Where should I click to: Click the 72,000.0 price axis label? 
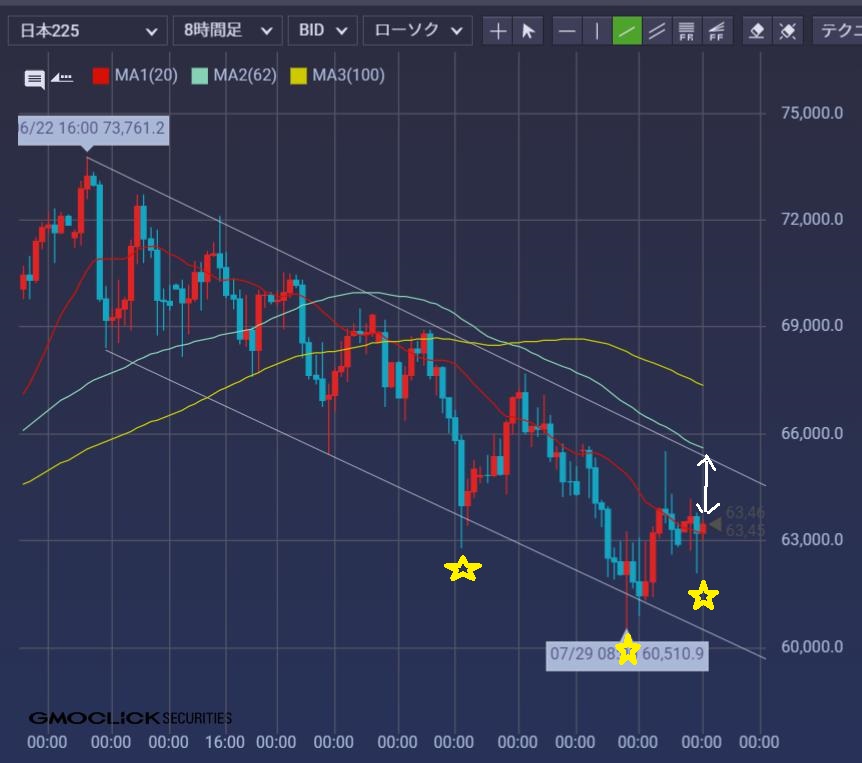tap(812, 219)
